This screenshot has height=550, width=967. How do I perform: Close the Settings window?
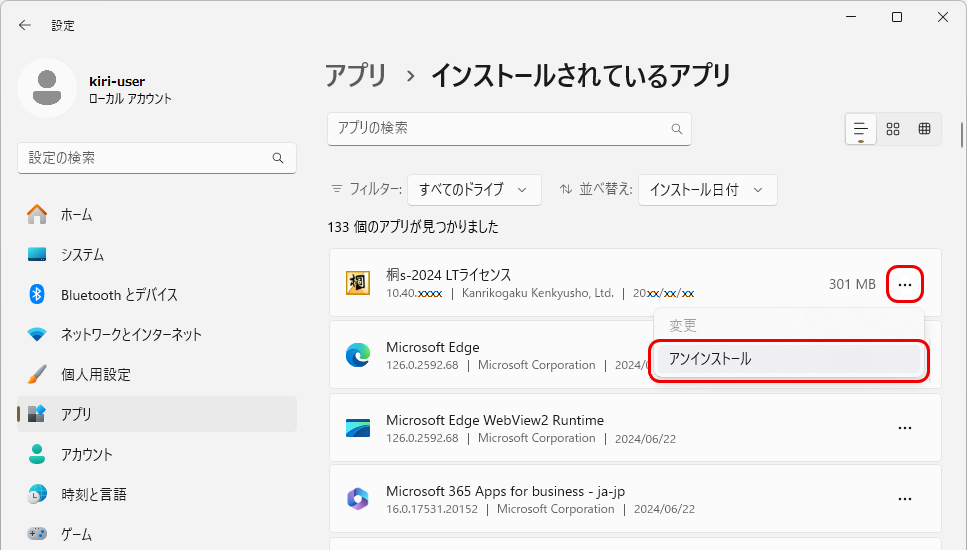pyautogui.click(x=943, y=17)
